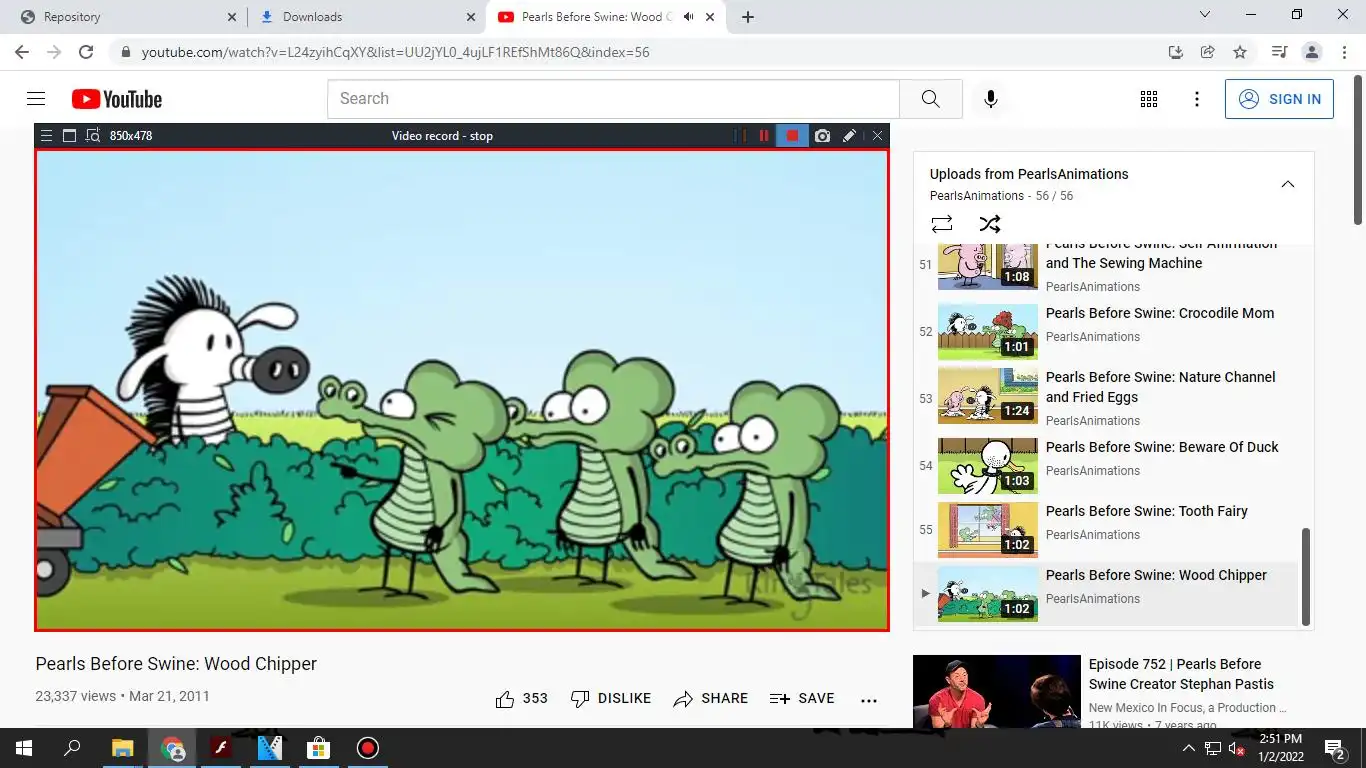Click the SHARE button
Image resolution: width=1366 pixels, height=768 pixels.
pyautogui.click(x=710, y=699)
